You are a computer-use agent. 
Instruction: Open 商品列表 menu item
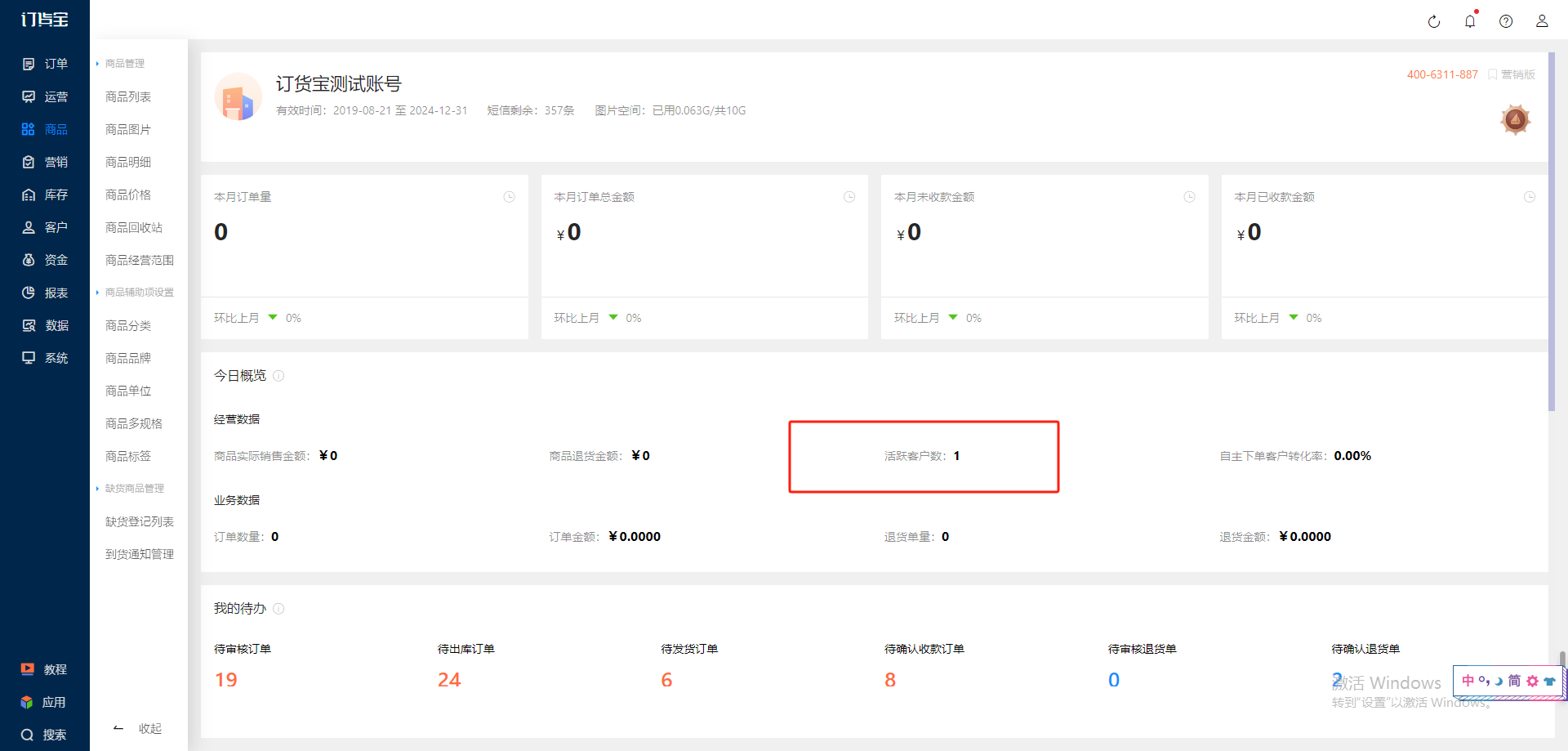(128, 96)
